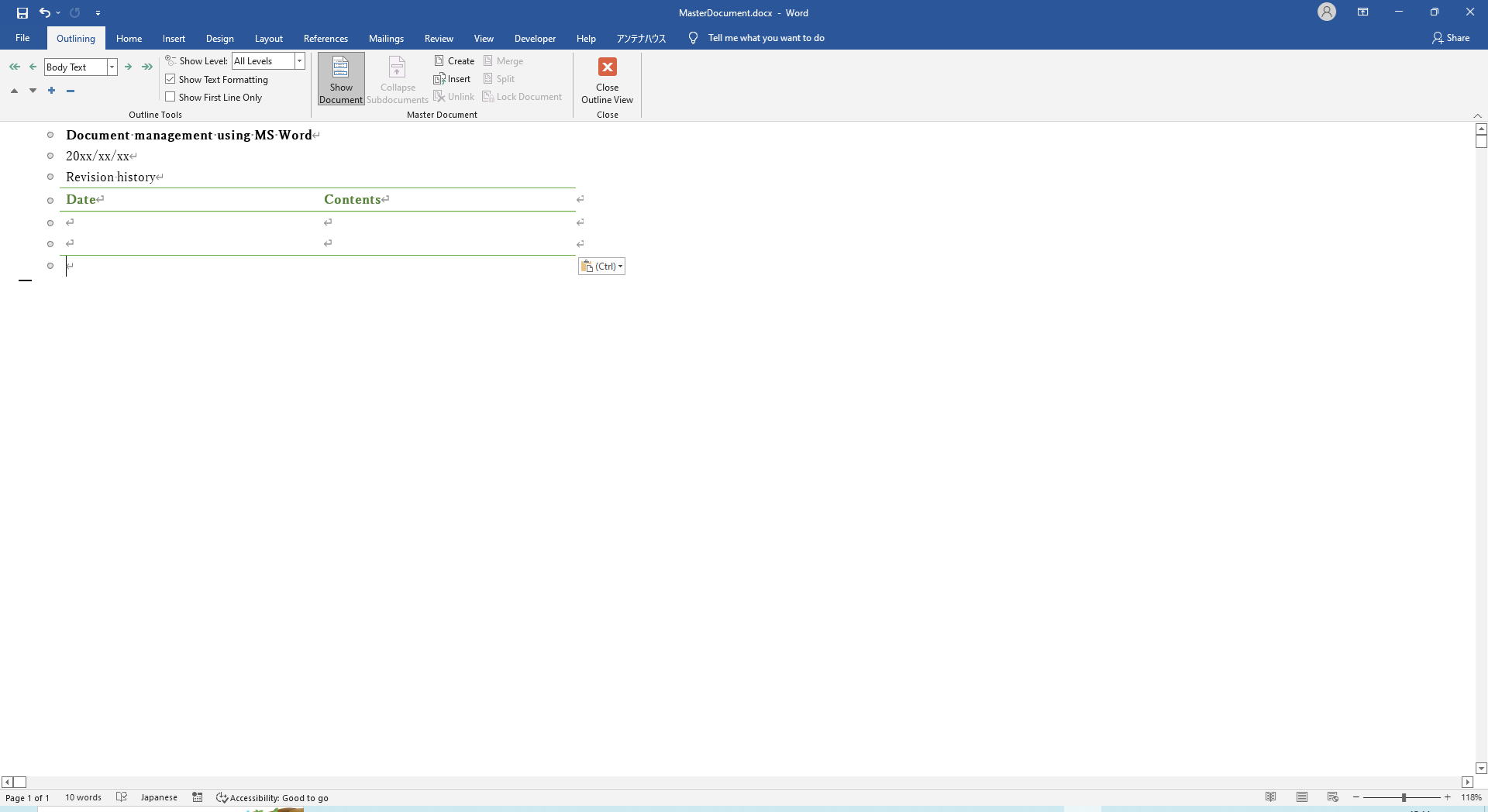Screen dimensions: 1488x812
Task: Click the Japanese language indicator
Action: 159,798
